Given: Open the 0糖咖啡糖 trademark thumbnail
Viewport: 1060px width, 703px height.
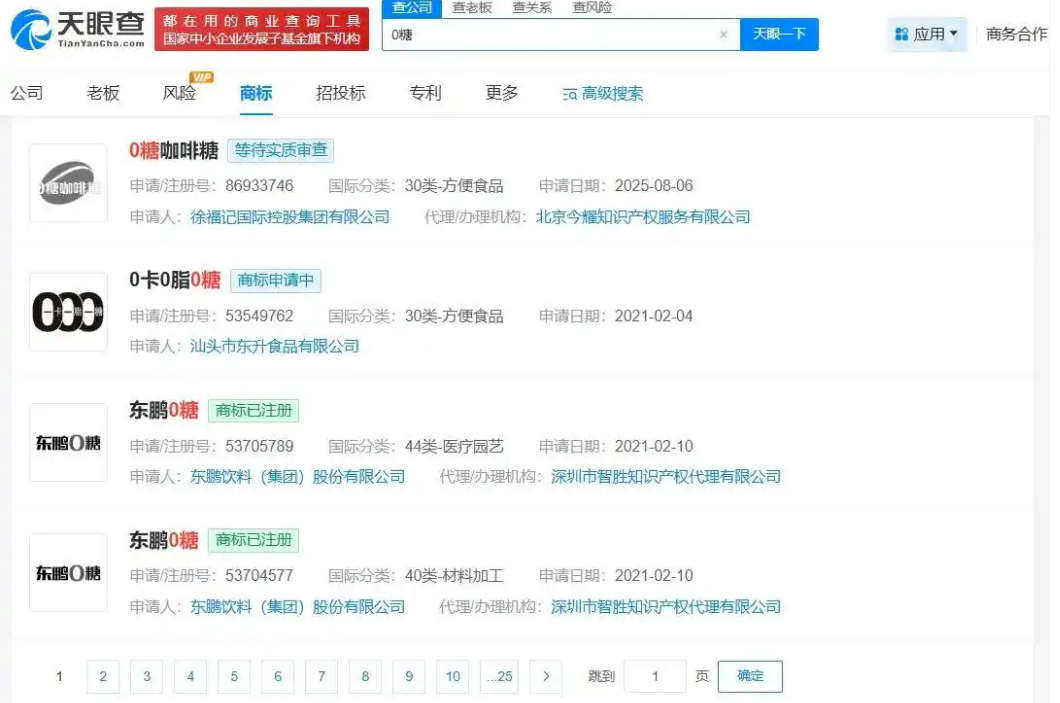Looking at the screenshot, I should pos(68,183).
